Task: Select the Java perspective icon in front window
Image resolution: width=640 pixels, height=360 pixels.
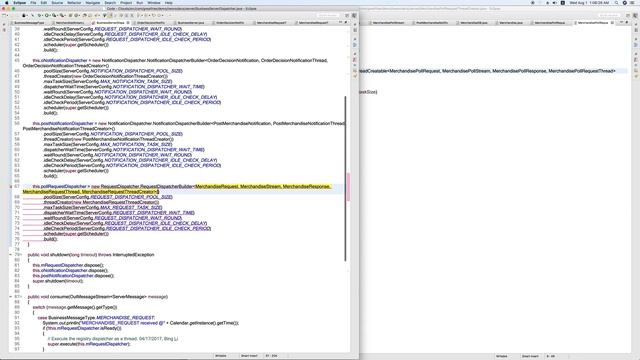Action: point(354,16)
